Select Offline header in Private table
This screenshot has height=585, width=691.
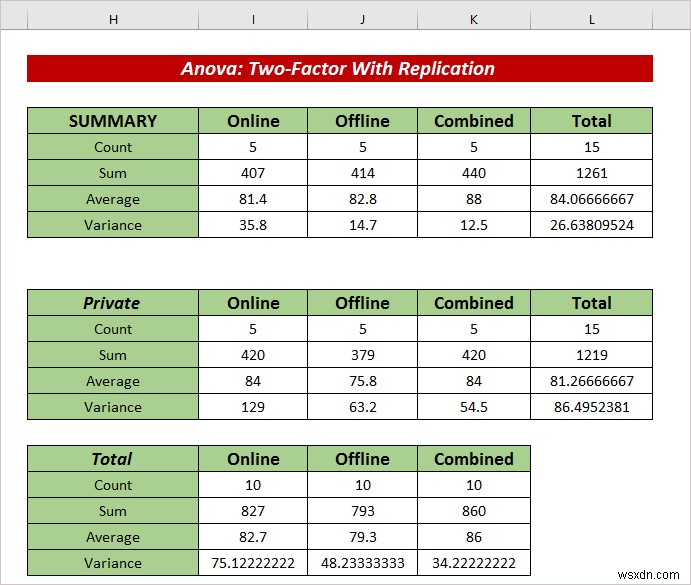362,303
